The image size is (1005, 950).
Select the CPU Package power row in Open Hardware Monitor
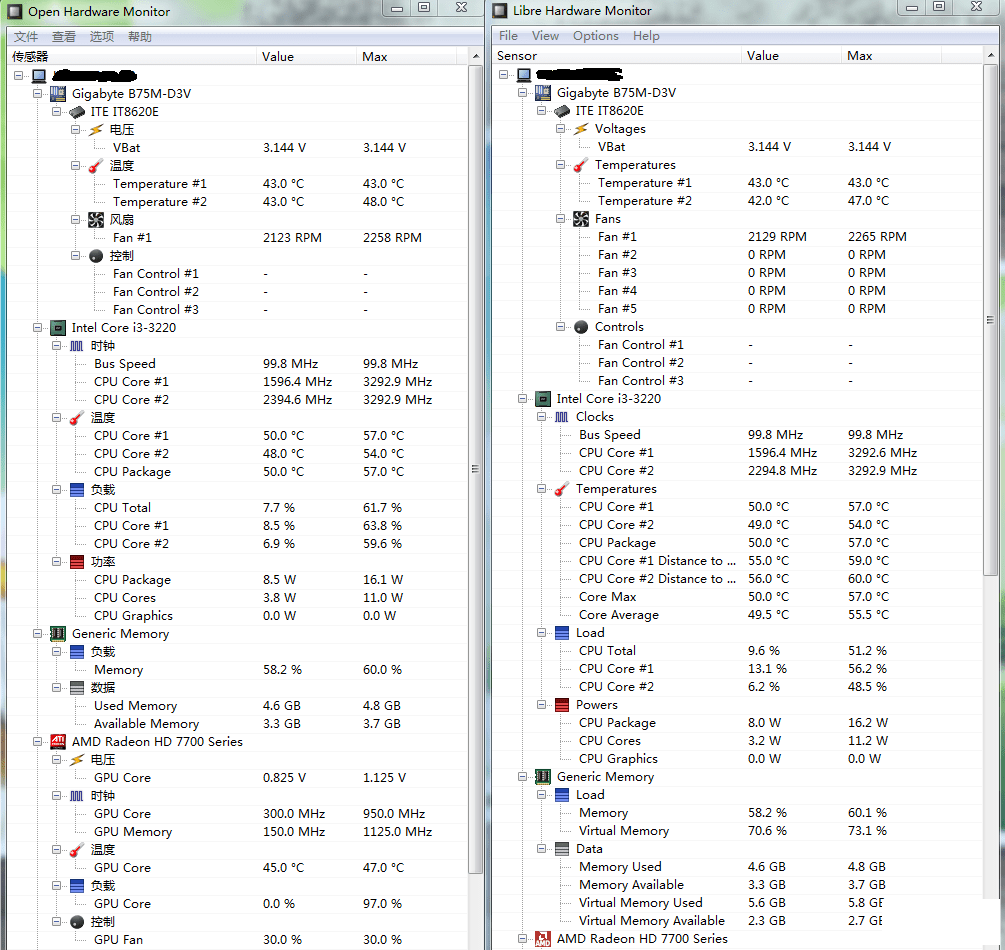(x=238, y=579)
